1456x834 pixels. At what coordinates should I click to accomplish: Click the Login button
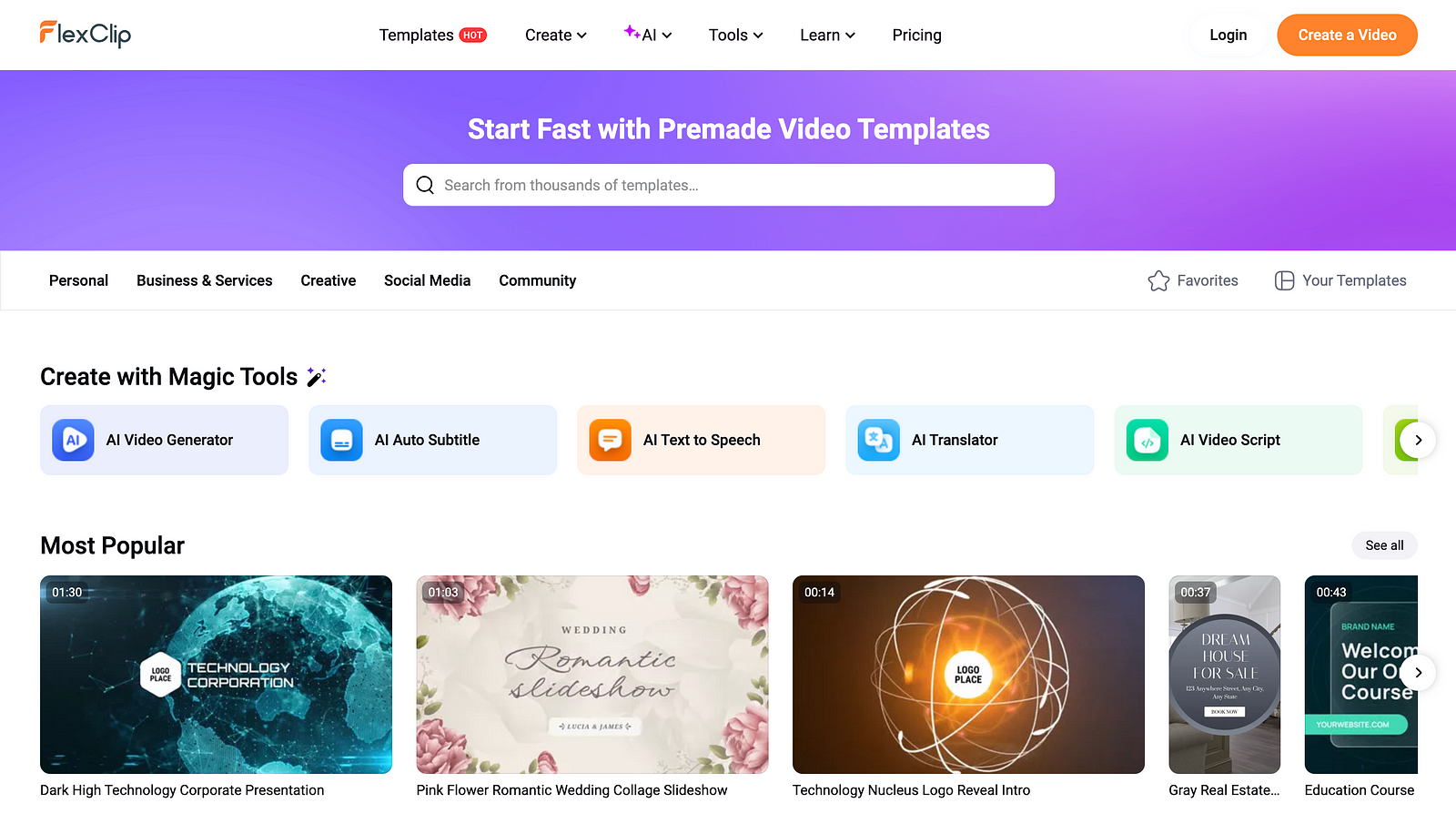(x=1228, y=35)
